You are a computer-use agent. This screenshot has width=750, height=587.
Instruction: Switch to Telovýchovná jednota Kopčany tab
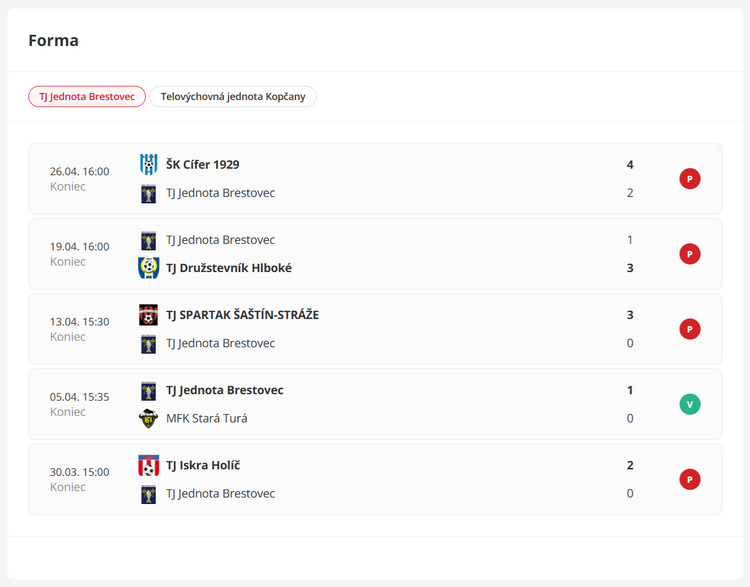233,97
